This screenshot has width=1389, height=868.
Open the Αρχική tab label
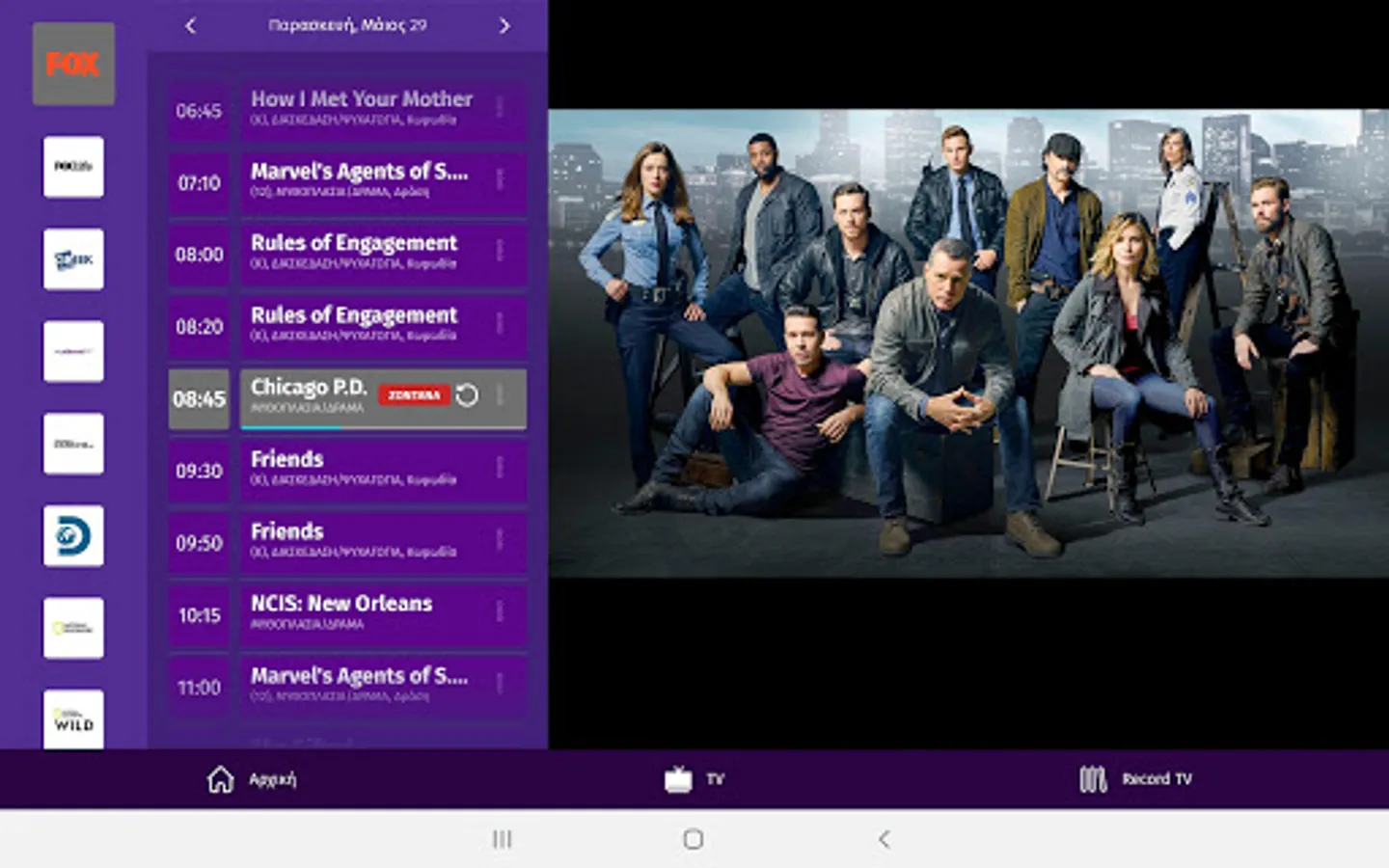[273, 779]
